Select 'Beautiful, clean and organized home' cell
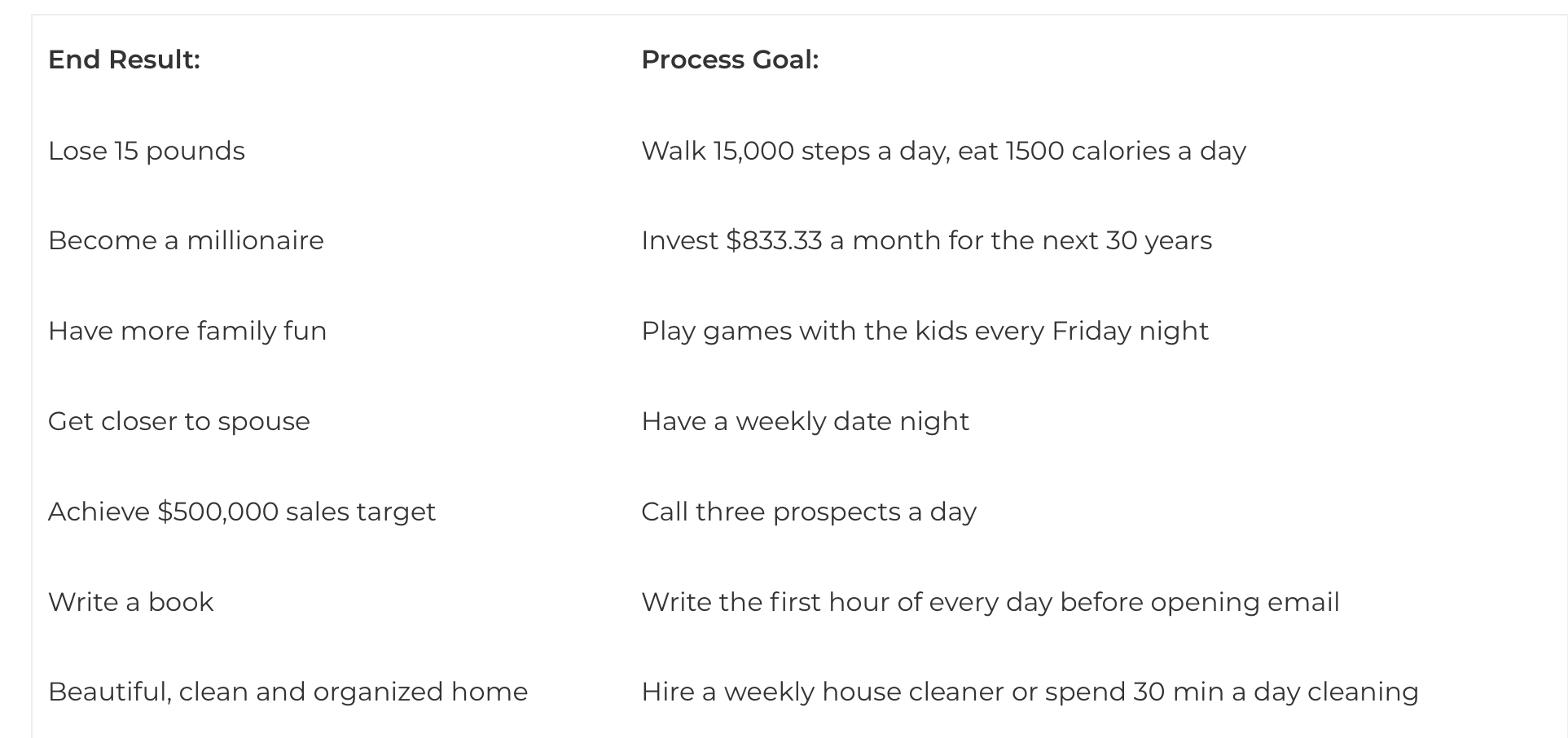Viewport: 1568px width, 738px height. [x=288, y=692]
